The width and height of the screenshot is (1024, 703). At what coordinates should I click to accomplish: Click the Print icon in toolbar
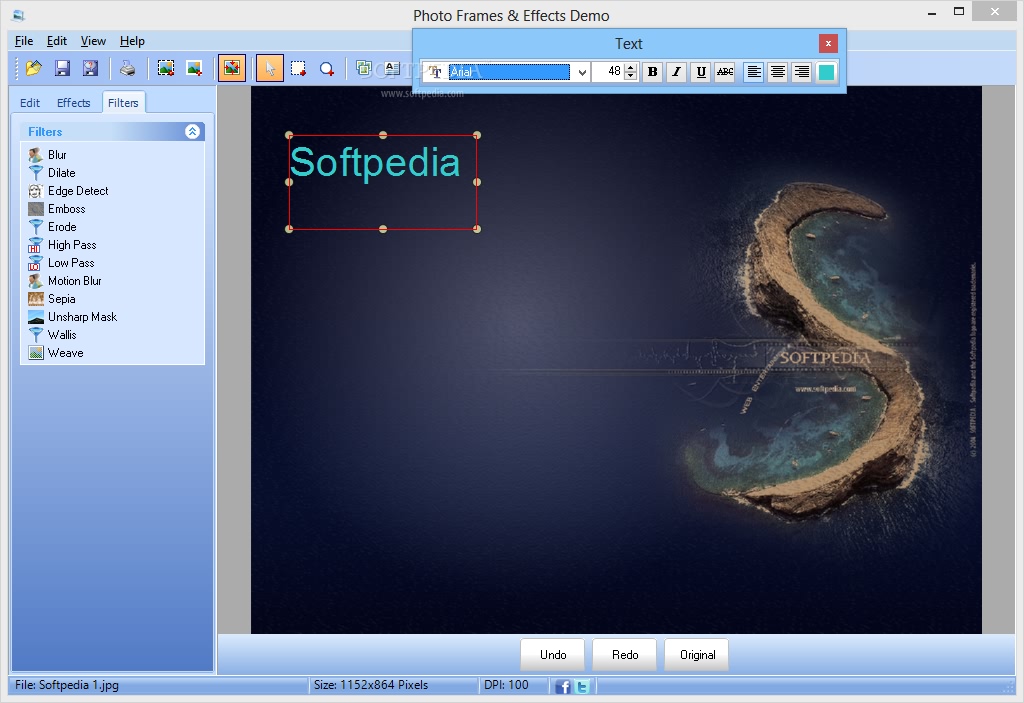coord(127,68)
